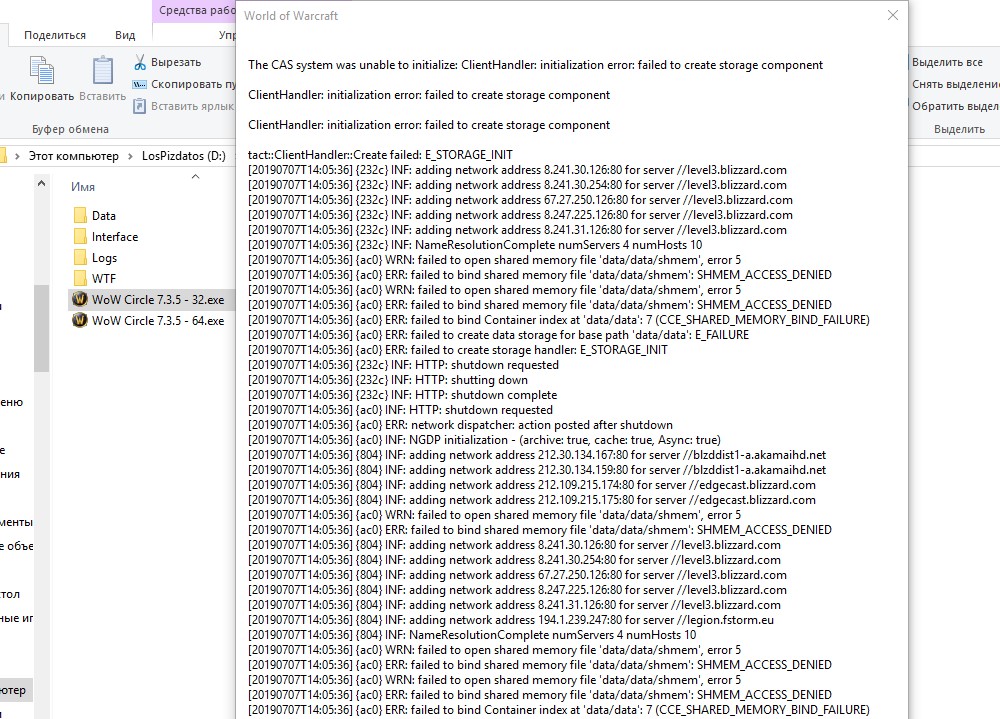The height and width of the screenshot is (719, 1000).
Task: Sort files by Имя column header
Action: pos(84,187)
